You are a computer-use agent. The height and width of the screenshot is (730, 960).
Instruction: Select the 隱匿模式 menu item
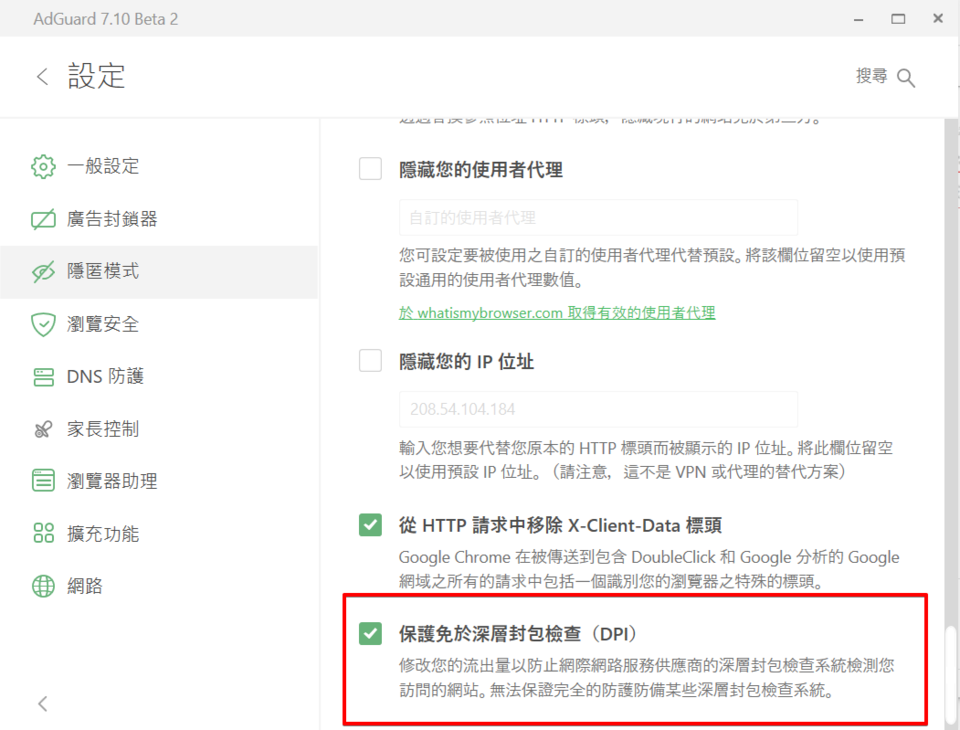(x=159, y=272)
